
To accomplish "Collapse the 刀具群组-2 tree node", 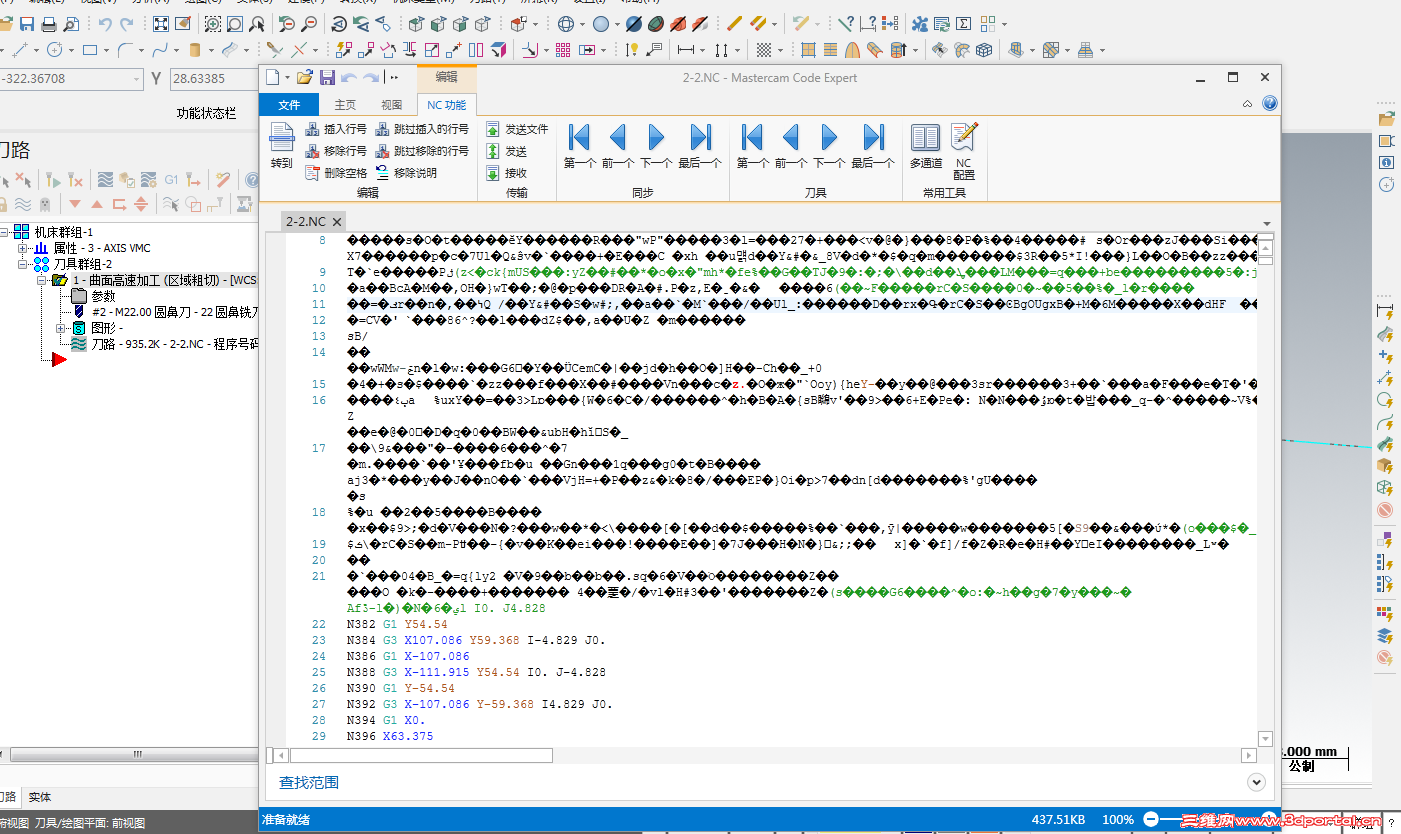I will pos(24,264).
